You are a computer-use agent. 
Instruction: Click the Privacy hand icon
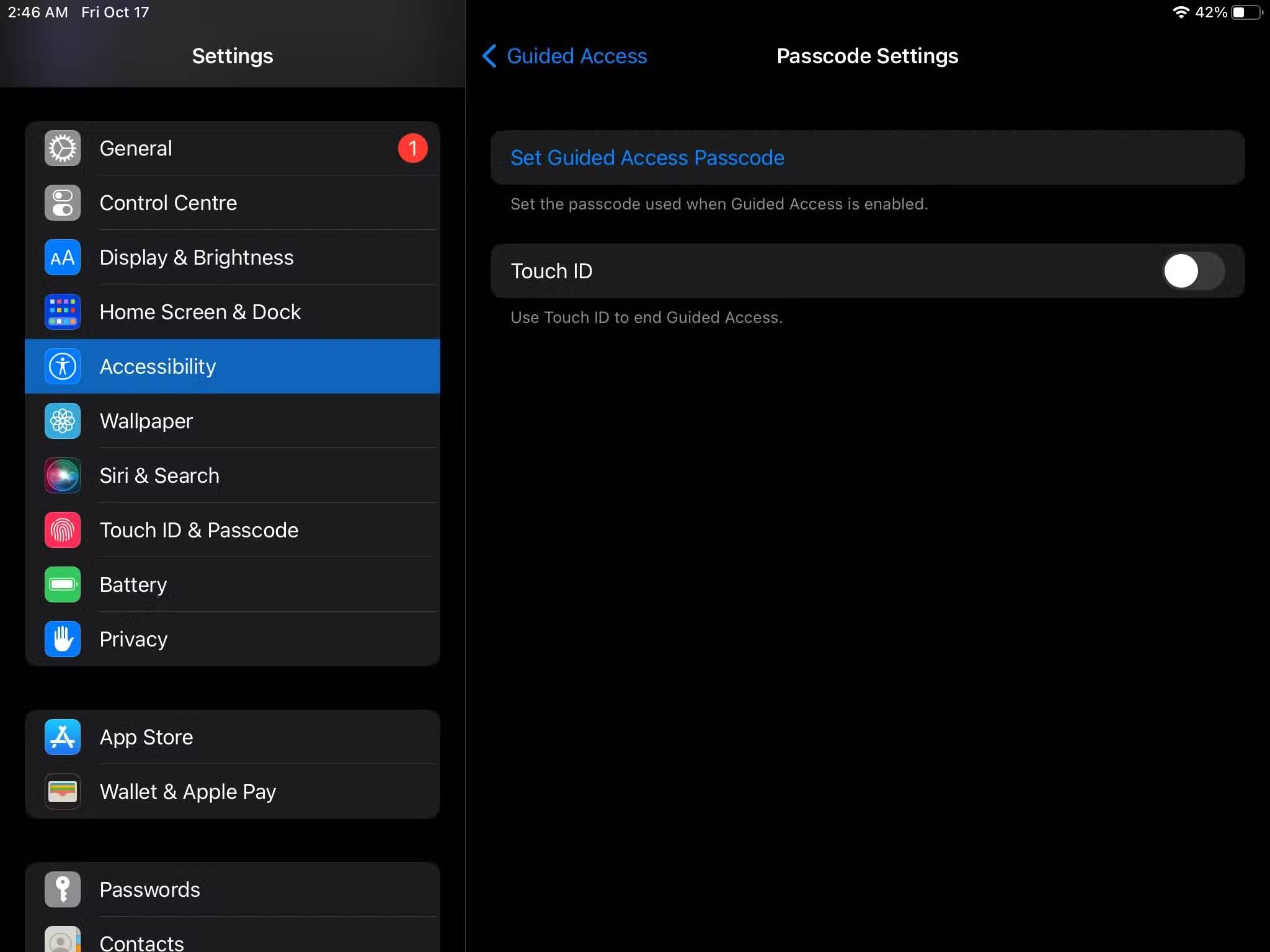pos(62,639)
